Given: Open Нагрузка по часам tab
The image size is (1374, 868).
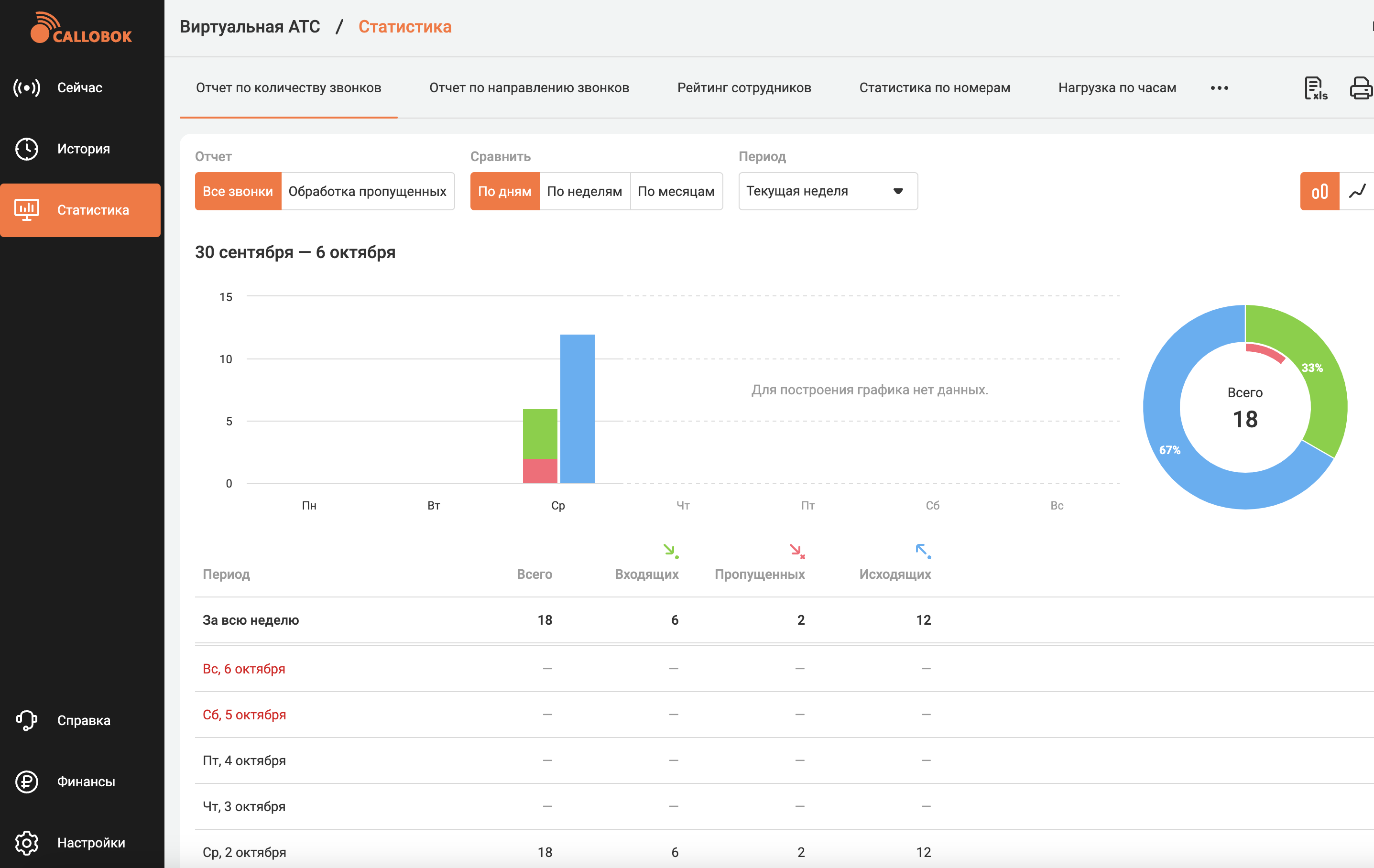Looking at the screenshot, I should pos(1117,88).
